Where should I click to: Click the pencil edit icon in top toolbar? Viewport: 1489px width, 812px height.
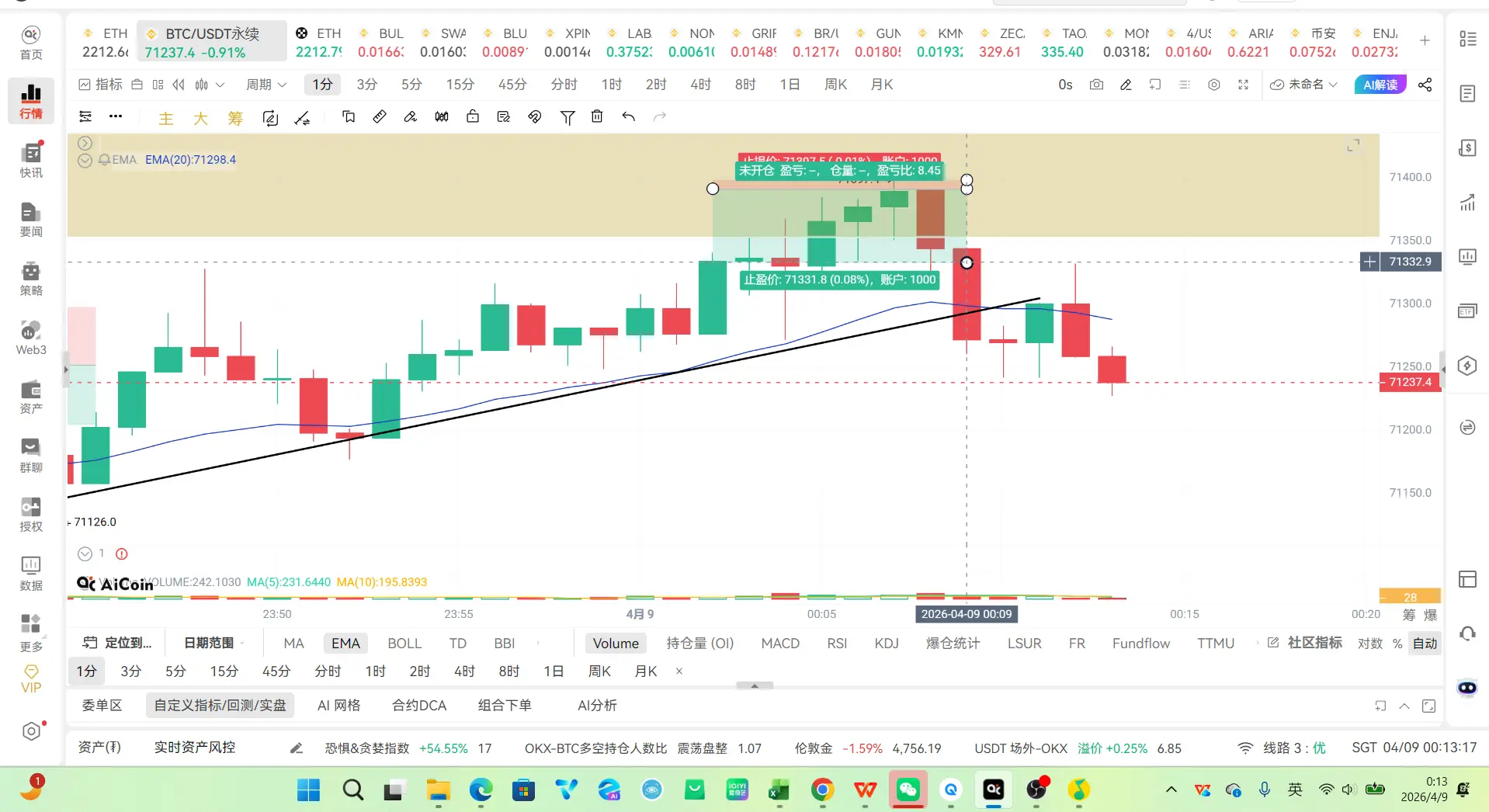[1126, 85]
